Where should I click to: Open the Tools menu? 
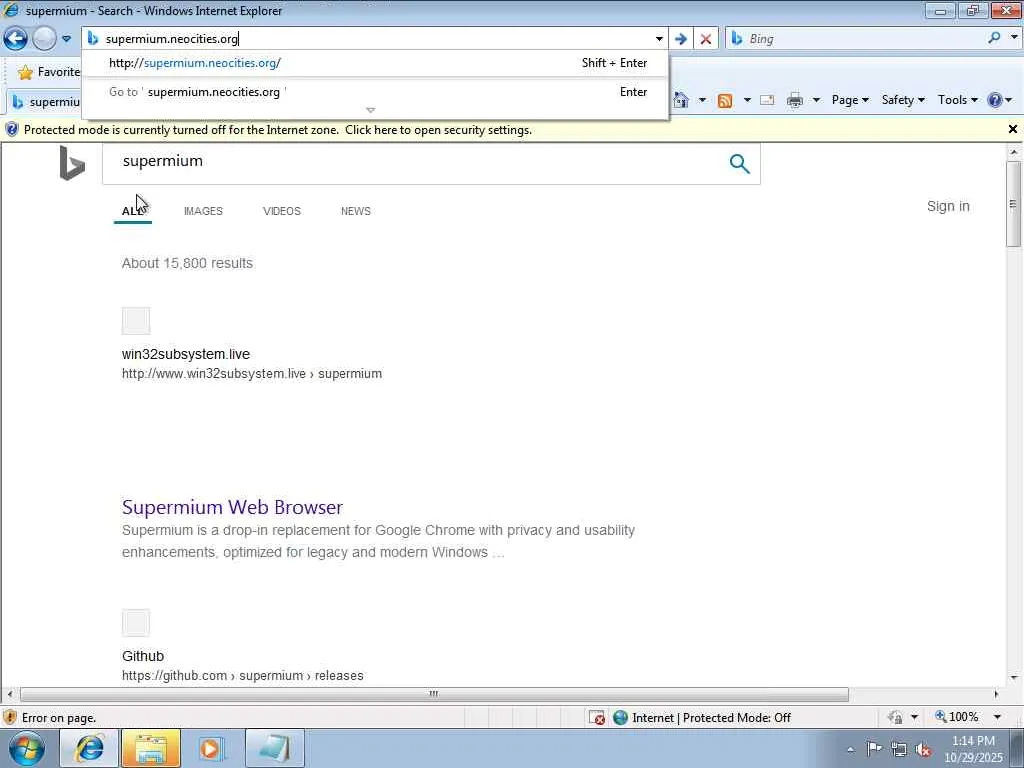coord(957,100)
